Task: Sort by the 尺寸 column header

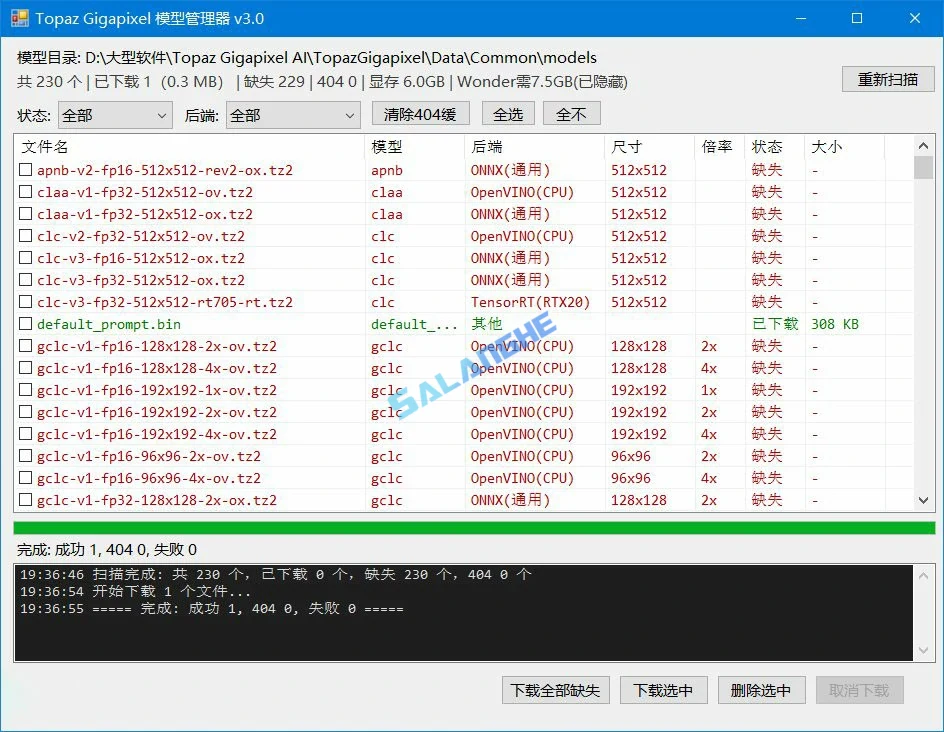Action: pos(650,146)
